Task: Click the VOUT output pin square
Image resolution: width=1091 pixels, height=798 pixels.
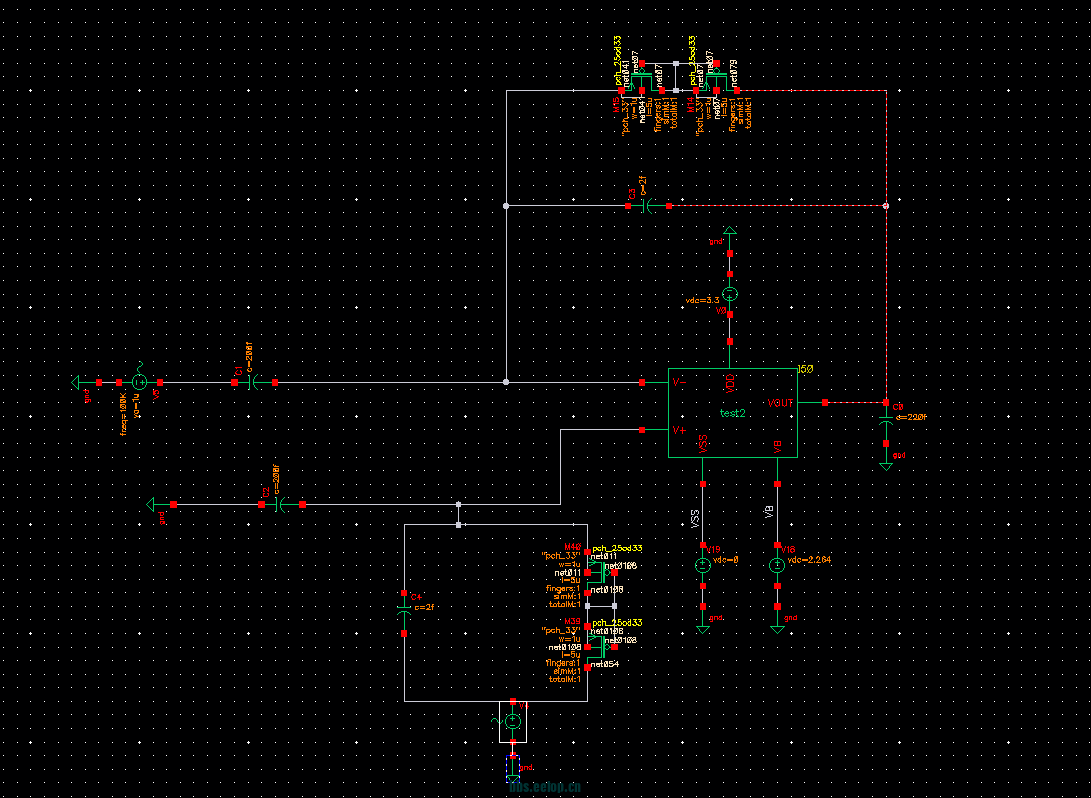Action: pyautogui.click(x=825, y=402)
